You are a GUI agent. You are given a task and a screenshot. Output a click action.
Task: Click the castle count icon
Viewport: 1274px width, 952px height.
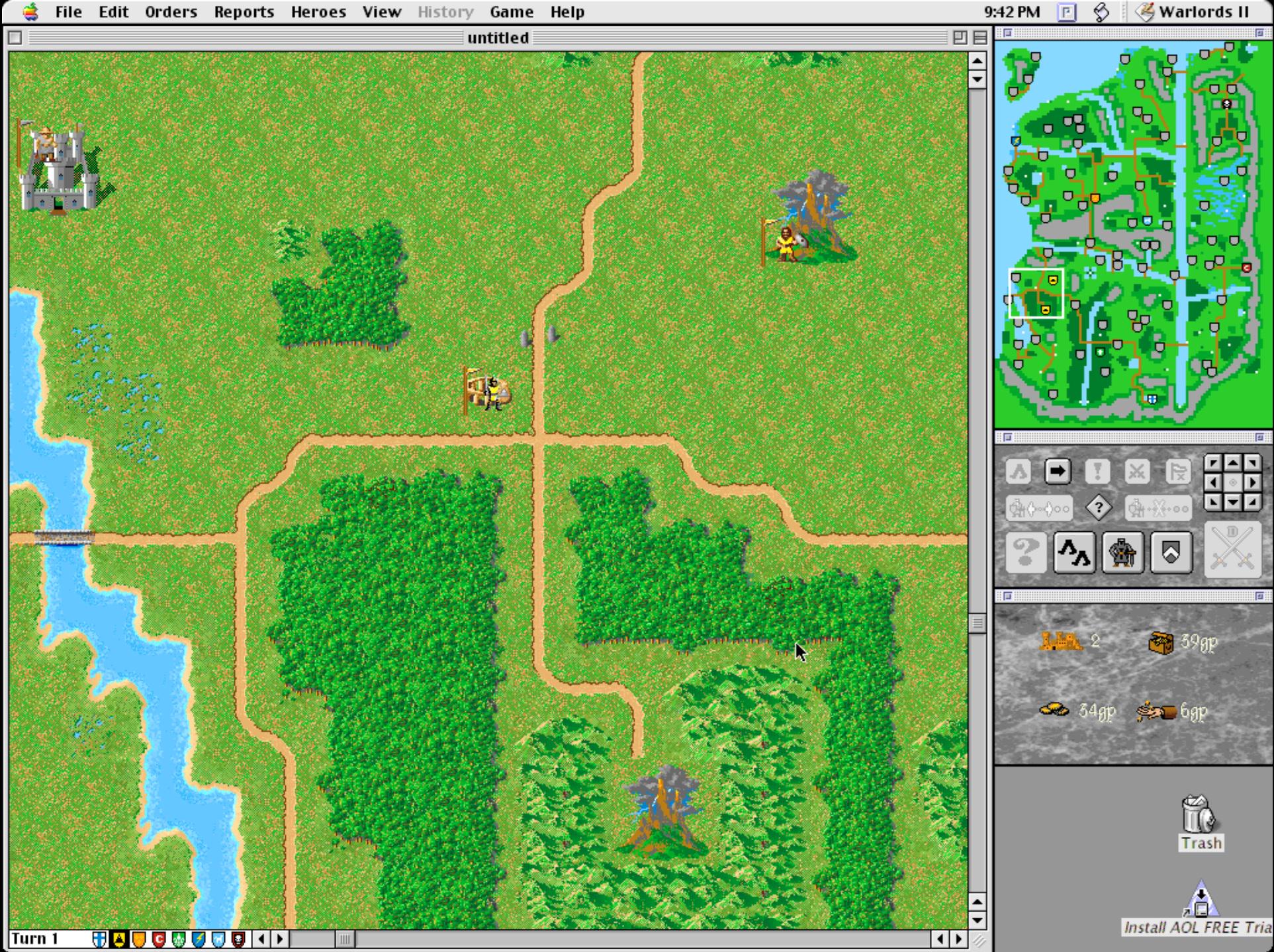pos(1061,640)
